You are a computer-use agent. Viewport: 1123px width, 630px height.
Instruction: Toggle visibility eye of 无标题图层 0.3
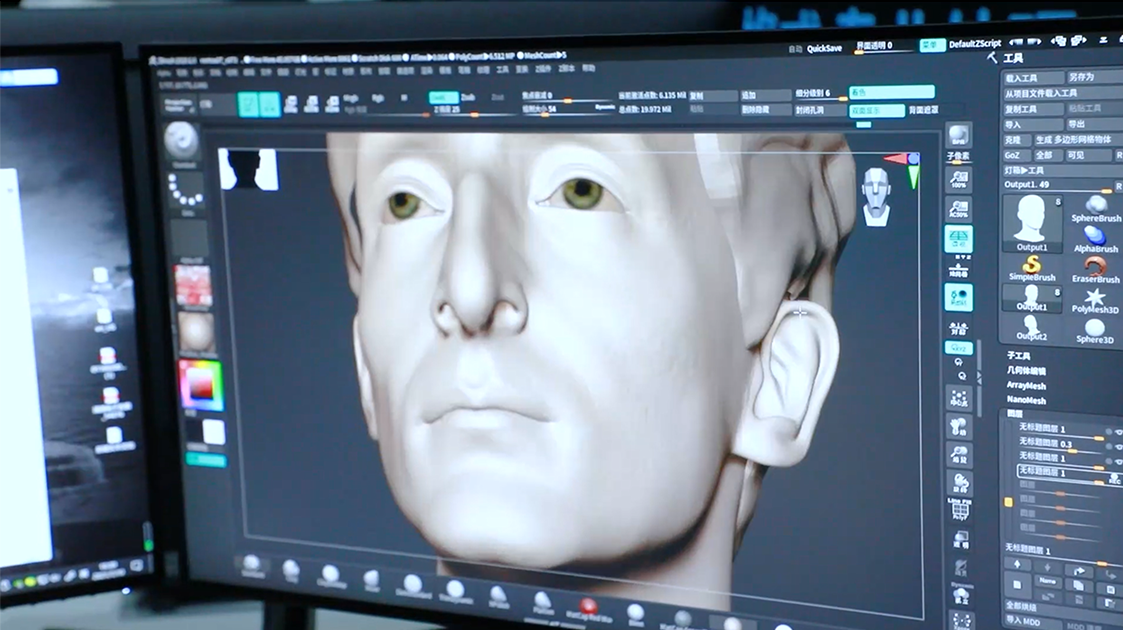(x=1118, y=446)
